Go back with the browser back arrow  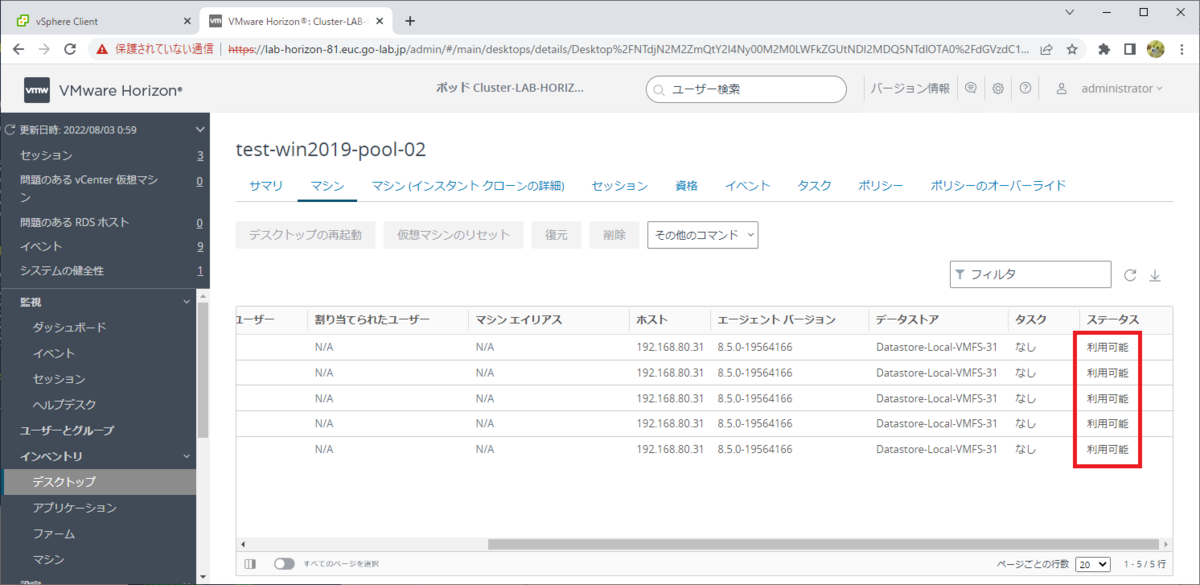point(17,48)
